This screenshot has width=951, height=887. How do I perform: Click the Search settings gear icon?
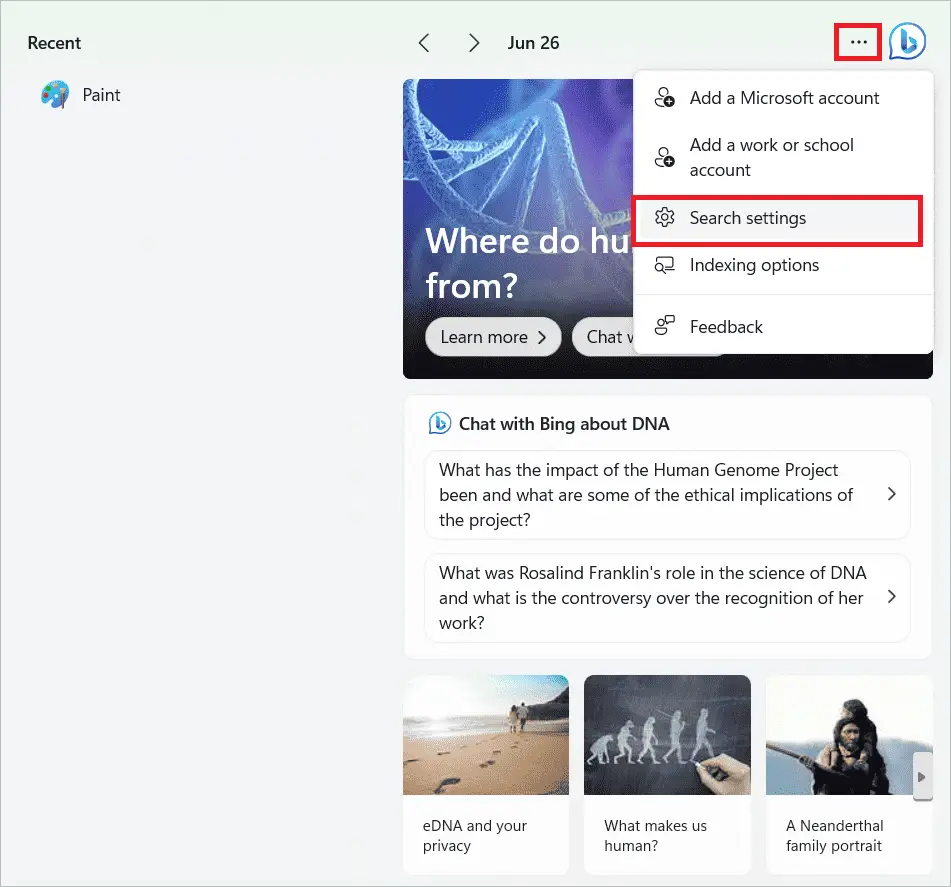click(664, 218)
